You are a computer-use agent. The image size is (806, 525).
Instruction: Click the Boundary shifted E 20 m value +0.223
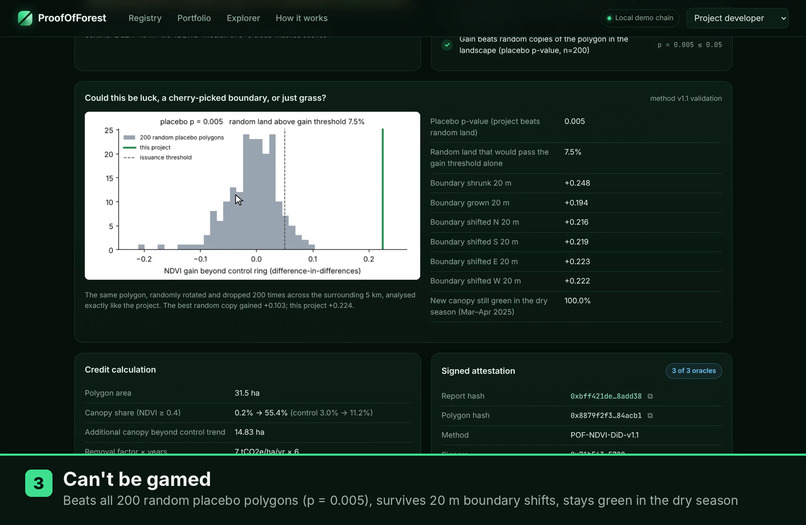577,261
